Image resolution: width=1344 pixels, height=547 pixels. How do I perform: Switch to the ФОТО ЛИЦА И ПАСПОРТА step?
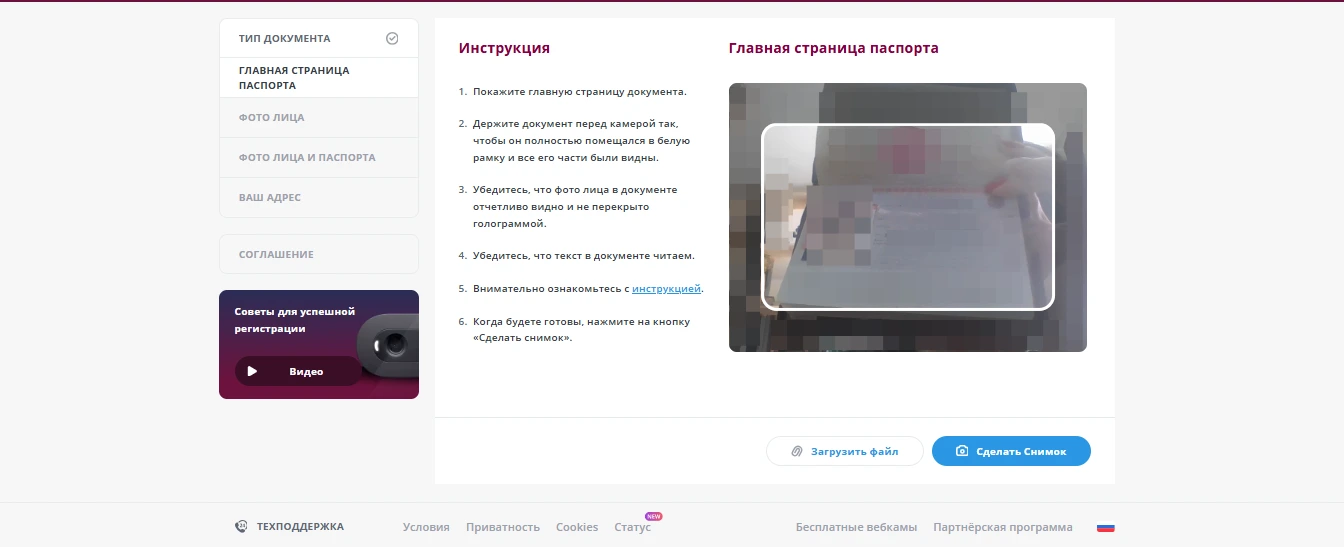(307, 158)
